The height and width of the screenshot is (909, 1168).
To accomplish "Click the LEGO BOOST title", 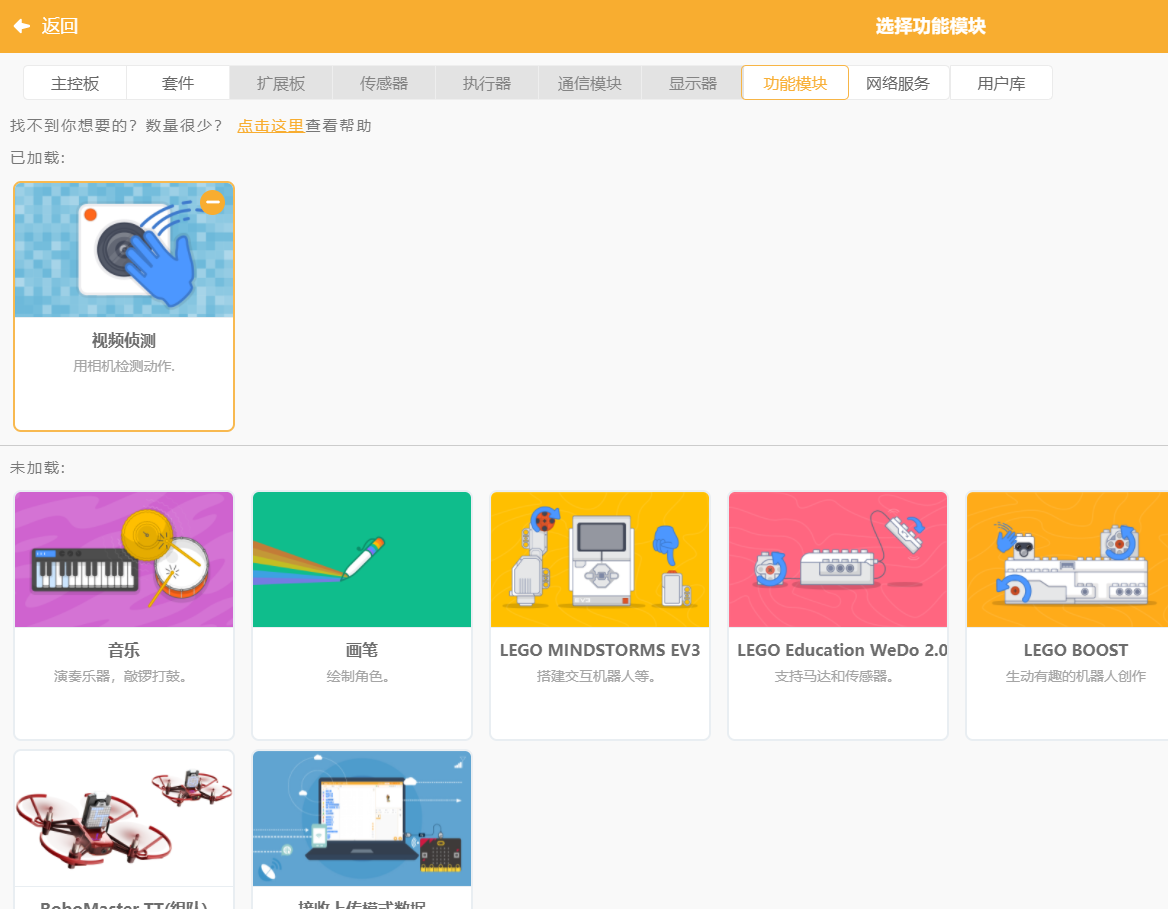I will [1076, 650].
